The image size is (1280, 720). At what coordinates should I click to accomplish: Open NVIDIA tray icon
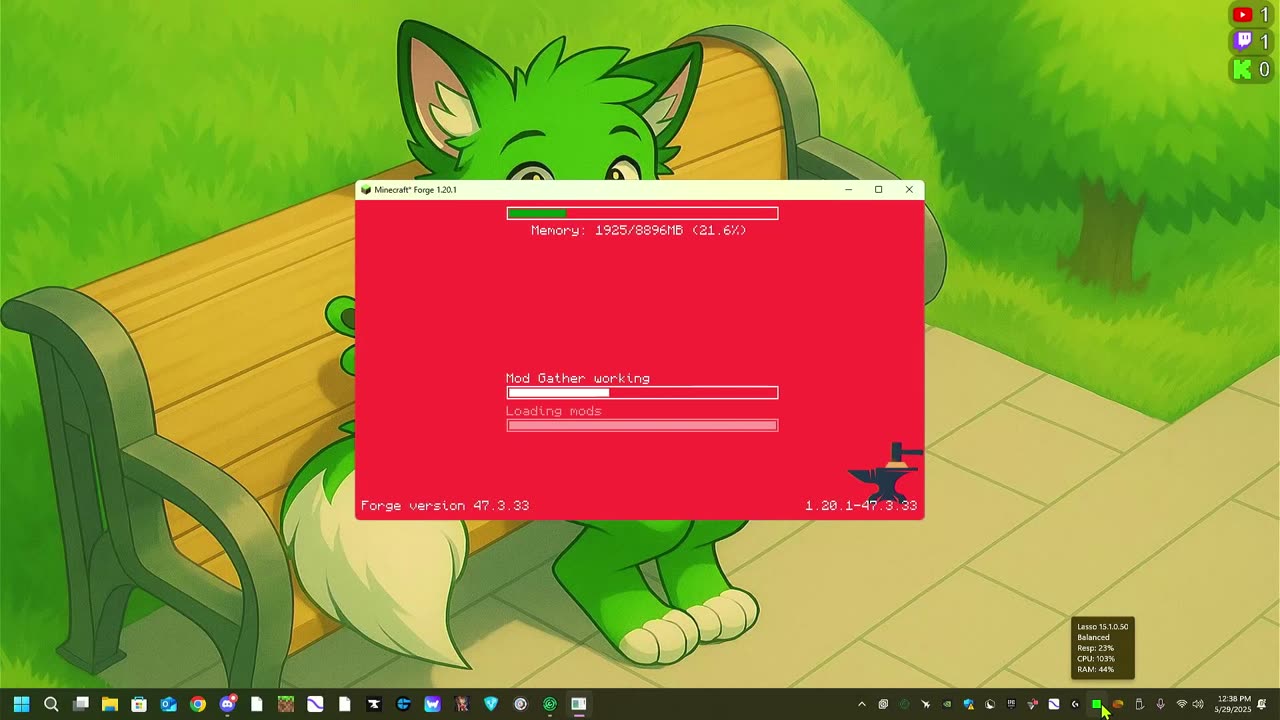(x=947, y=704)
